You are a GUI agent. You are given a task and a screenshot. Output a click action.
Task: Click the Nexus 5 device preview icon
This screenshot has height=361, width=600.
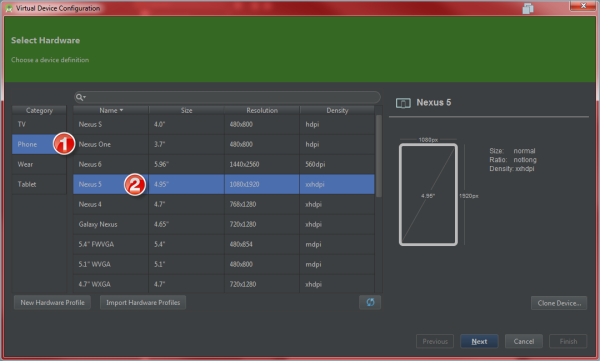click(x=403, y=103)
